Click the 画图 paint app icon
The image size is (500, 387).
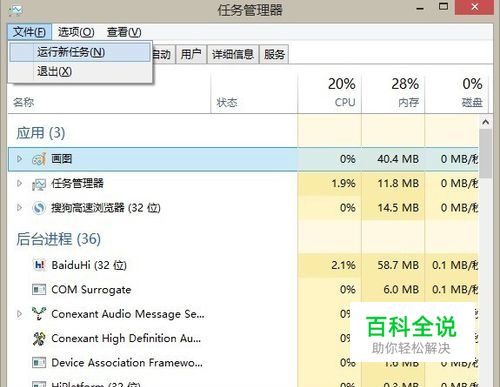tap(39, 159)
